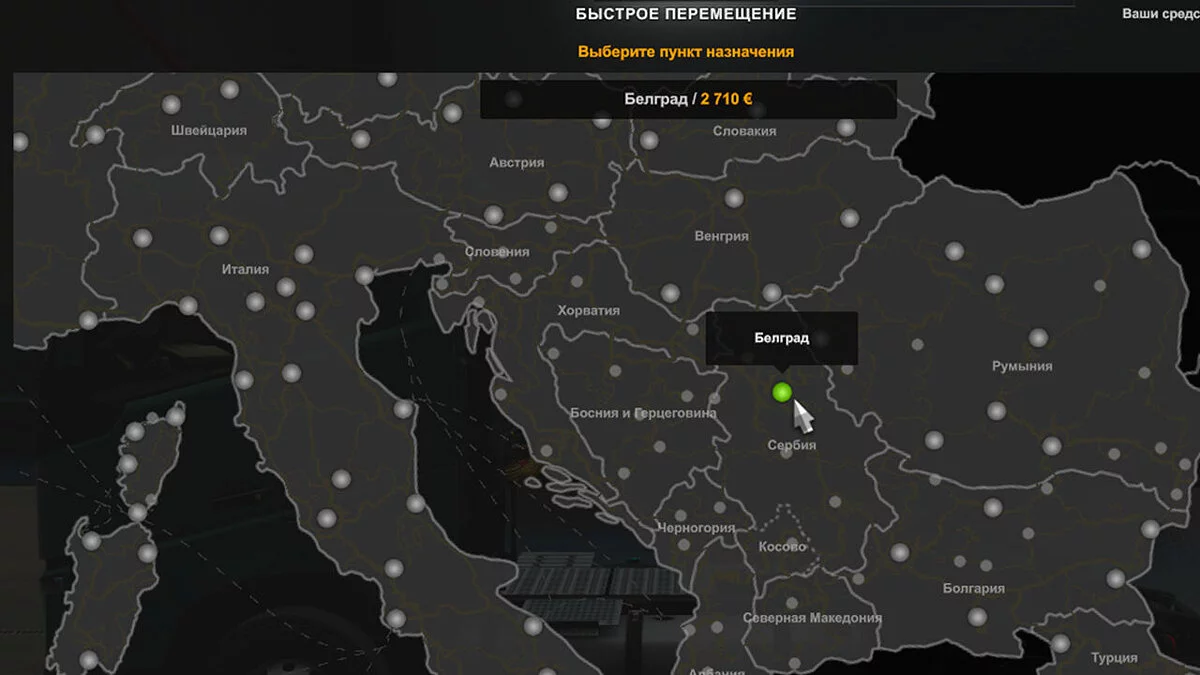This screenshot has width=1200, height=675.
Task: Click the Белград tooltip label on map
Action: pos(782,338)
